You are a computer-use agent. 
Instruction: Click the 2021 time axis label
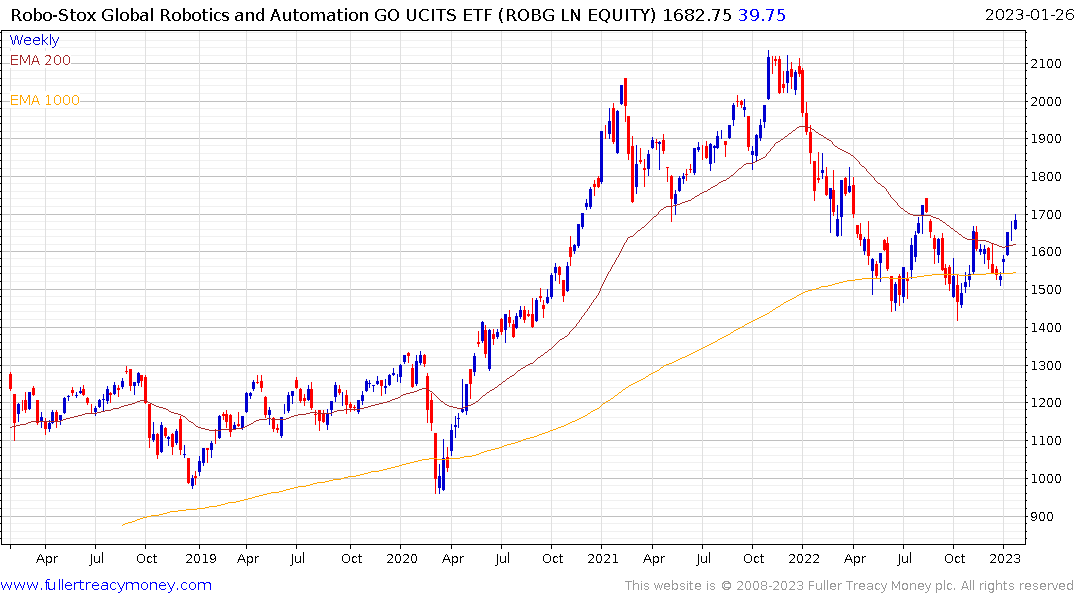pyautogui.click(x=603, y=558)
